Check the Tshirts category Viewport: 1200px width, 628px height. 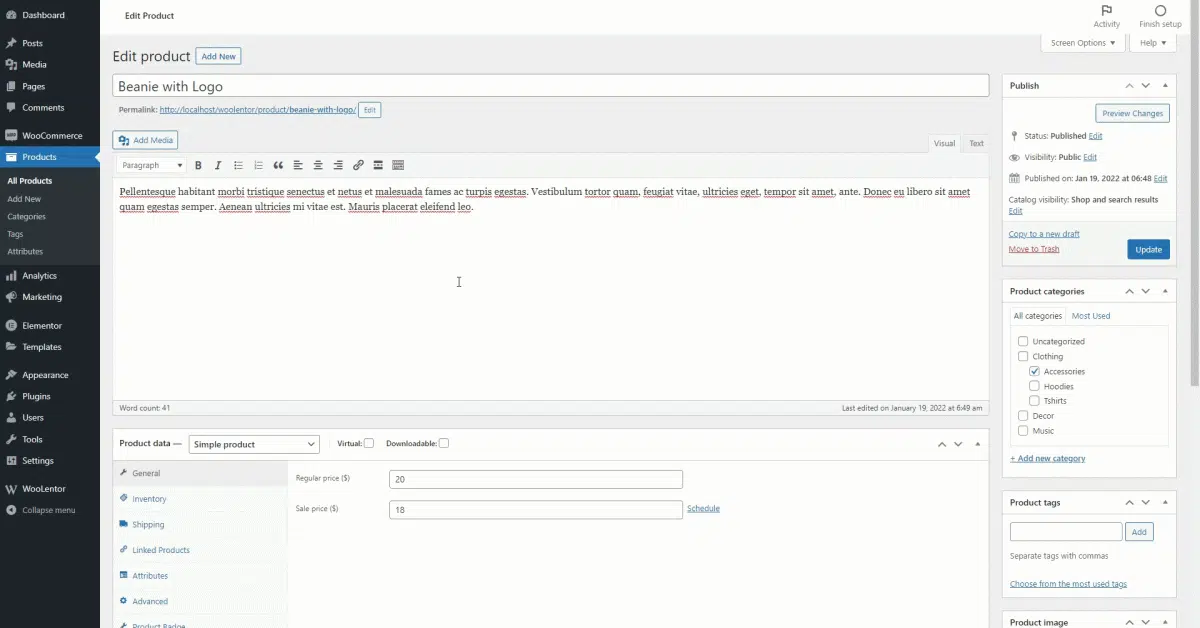click(x=1035, y=401)
